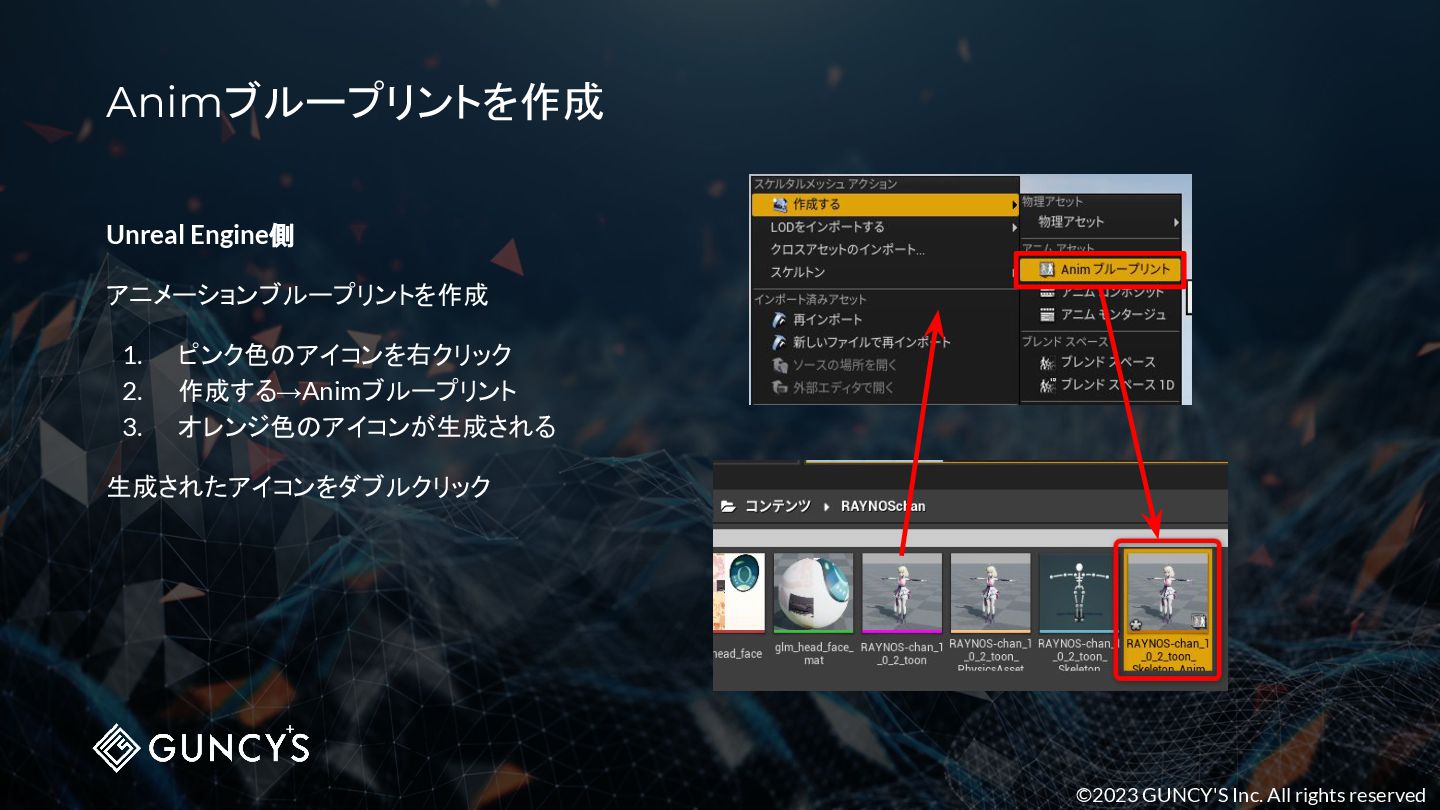1440x810 pixels.
Task: Select the glm_head_face_mat material thumbnail
Action: 813,593
